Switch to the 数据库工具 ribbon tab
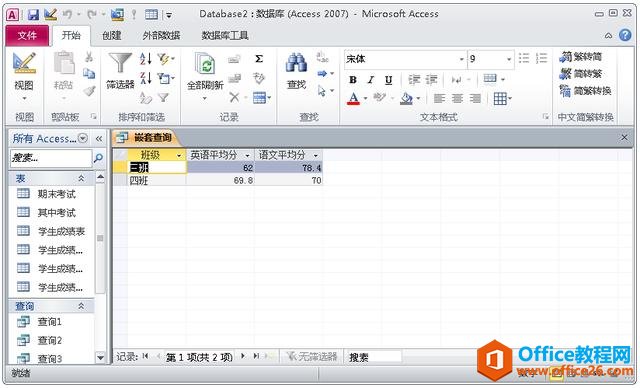 click(x=225, y=35)
